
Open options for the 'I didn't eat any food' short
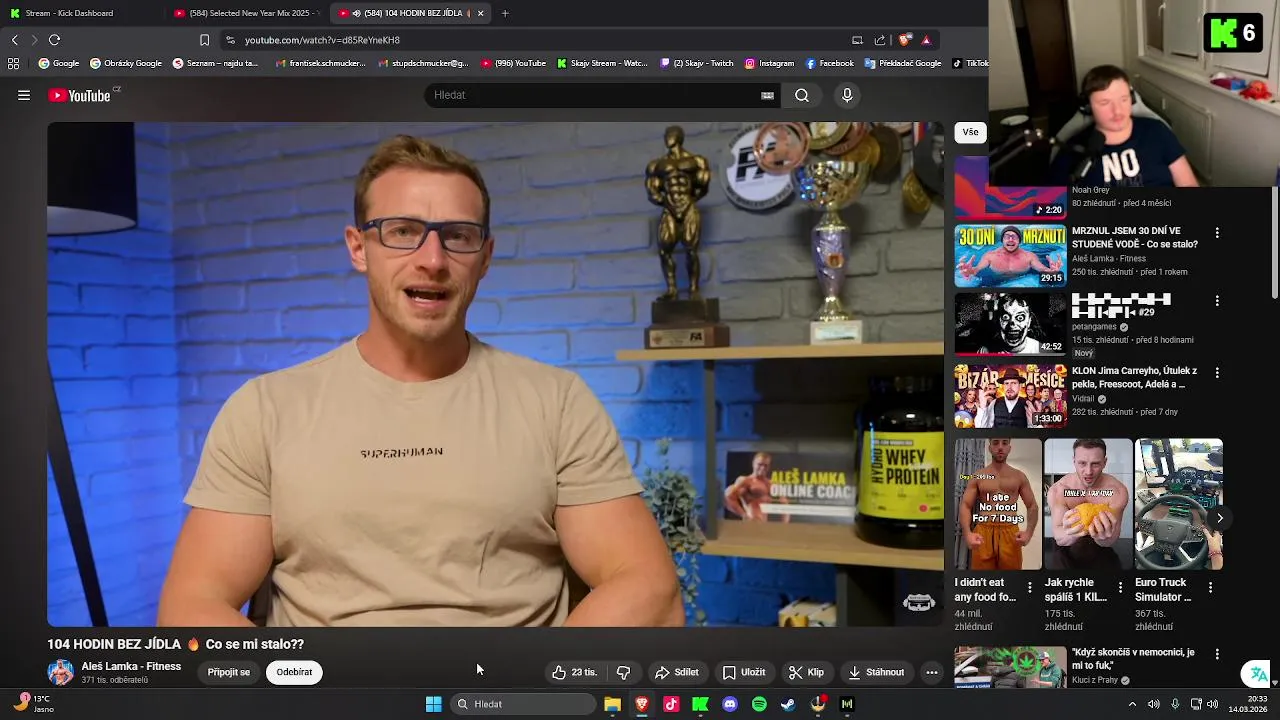coord(1030,588)
